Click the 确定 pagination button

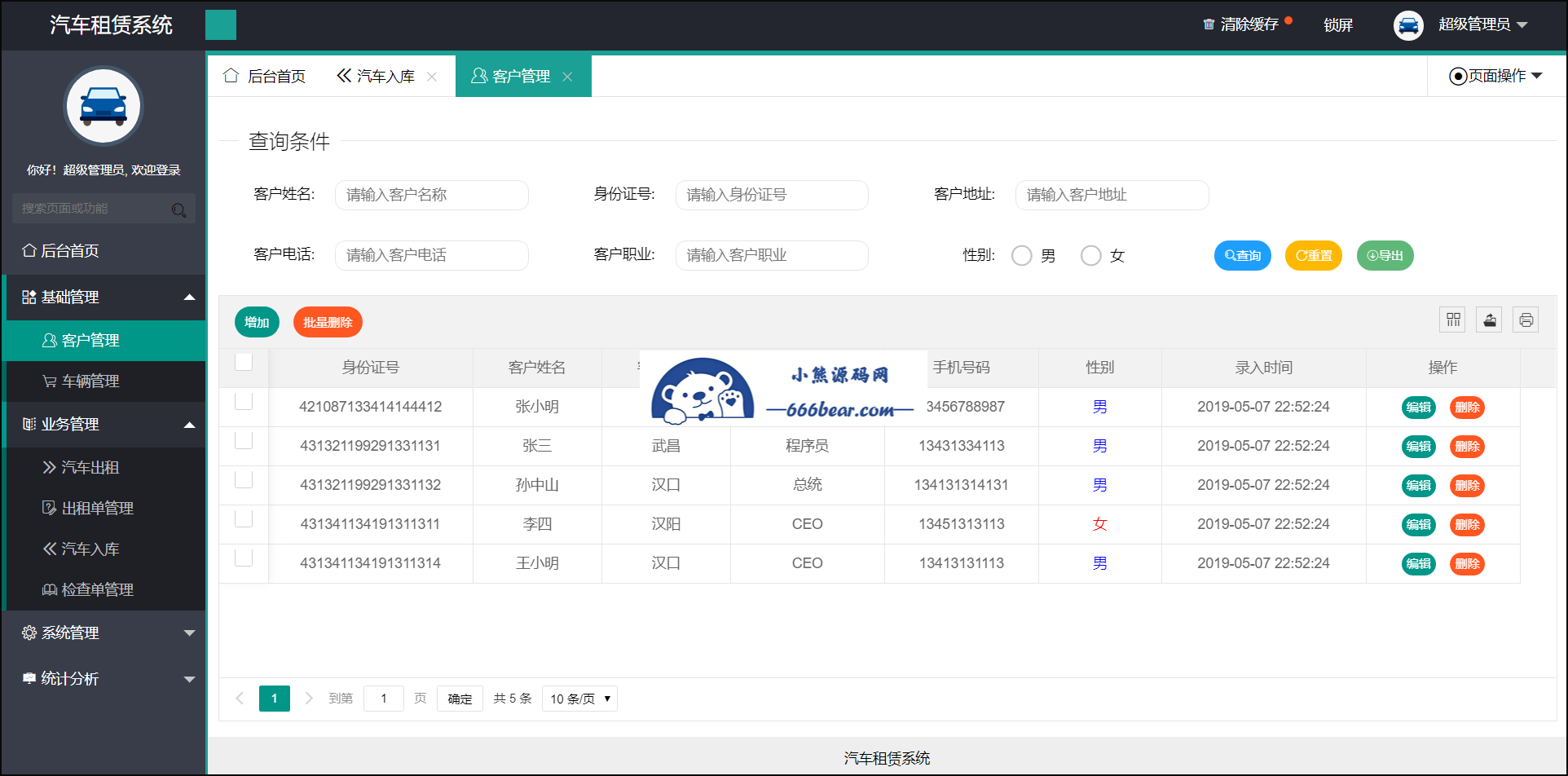[460, 699]
